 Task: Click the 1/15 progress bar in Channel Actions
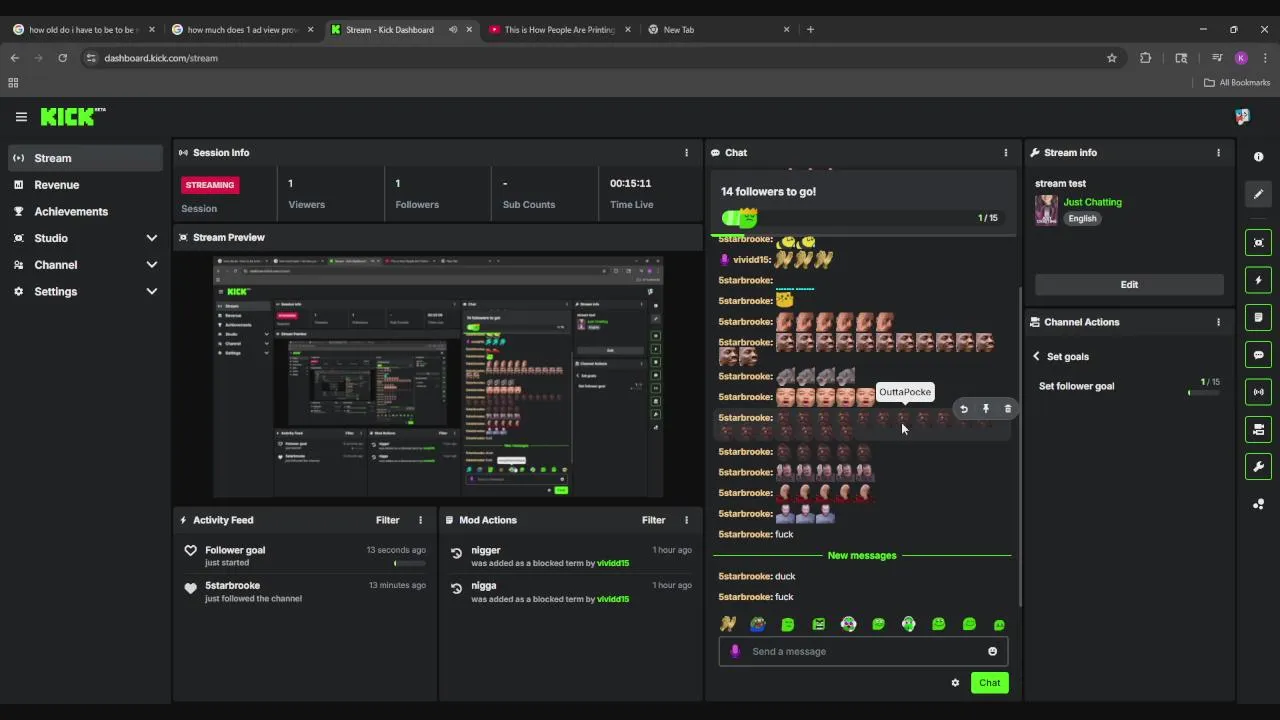[1204, 393]
